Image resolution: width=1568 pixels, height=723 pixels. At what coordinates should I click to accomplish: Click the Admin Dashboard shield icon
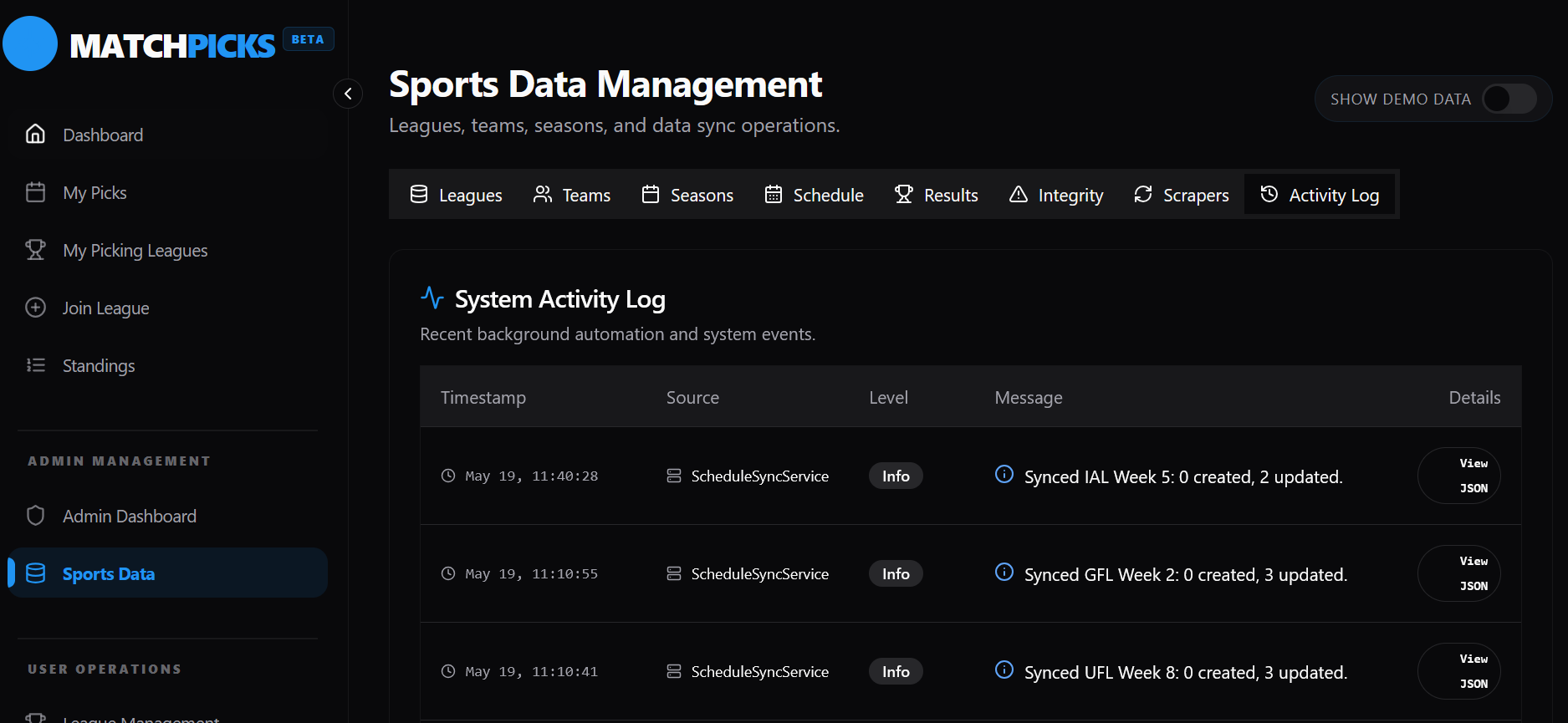[x=35, y=516]
